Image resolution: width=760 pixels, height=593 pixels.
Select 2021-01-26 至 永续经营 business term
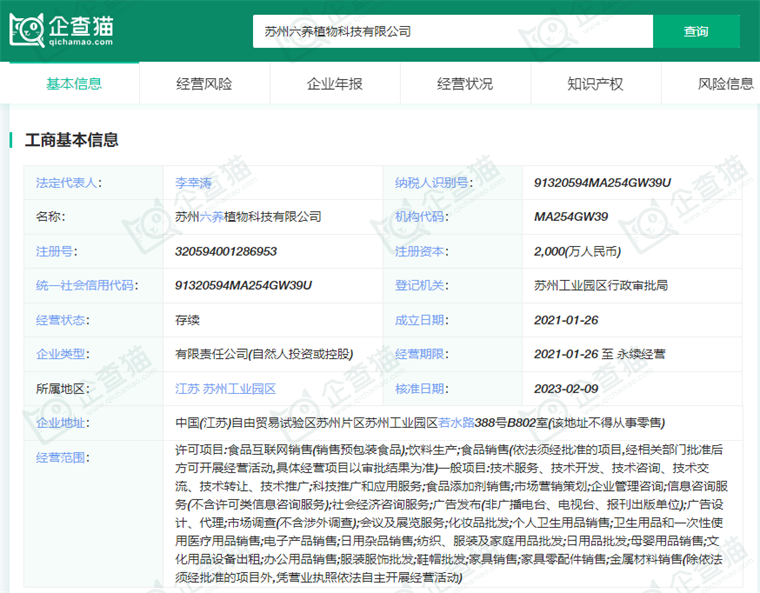click(x=600, y=354)
